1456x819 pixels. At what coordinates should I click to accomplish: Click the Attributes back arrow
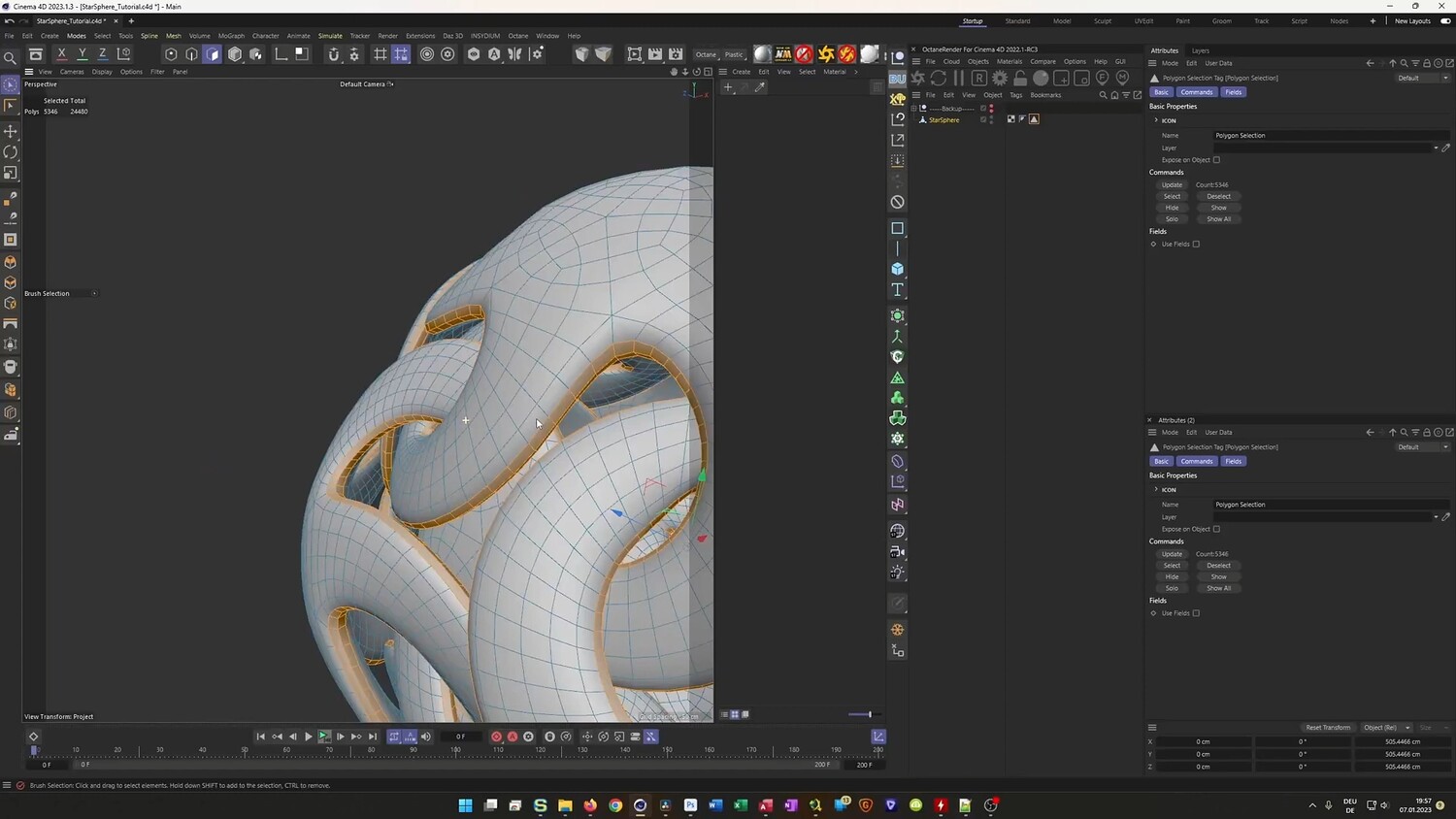[x=1370, y=63]
